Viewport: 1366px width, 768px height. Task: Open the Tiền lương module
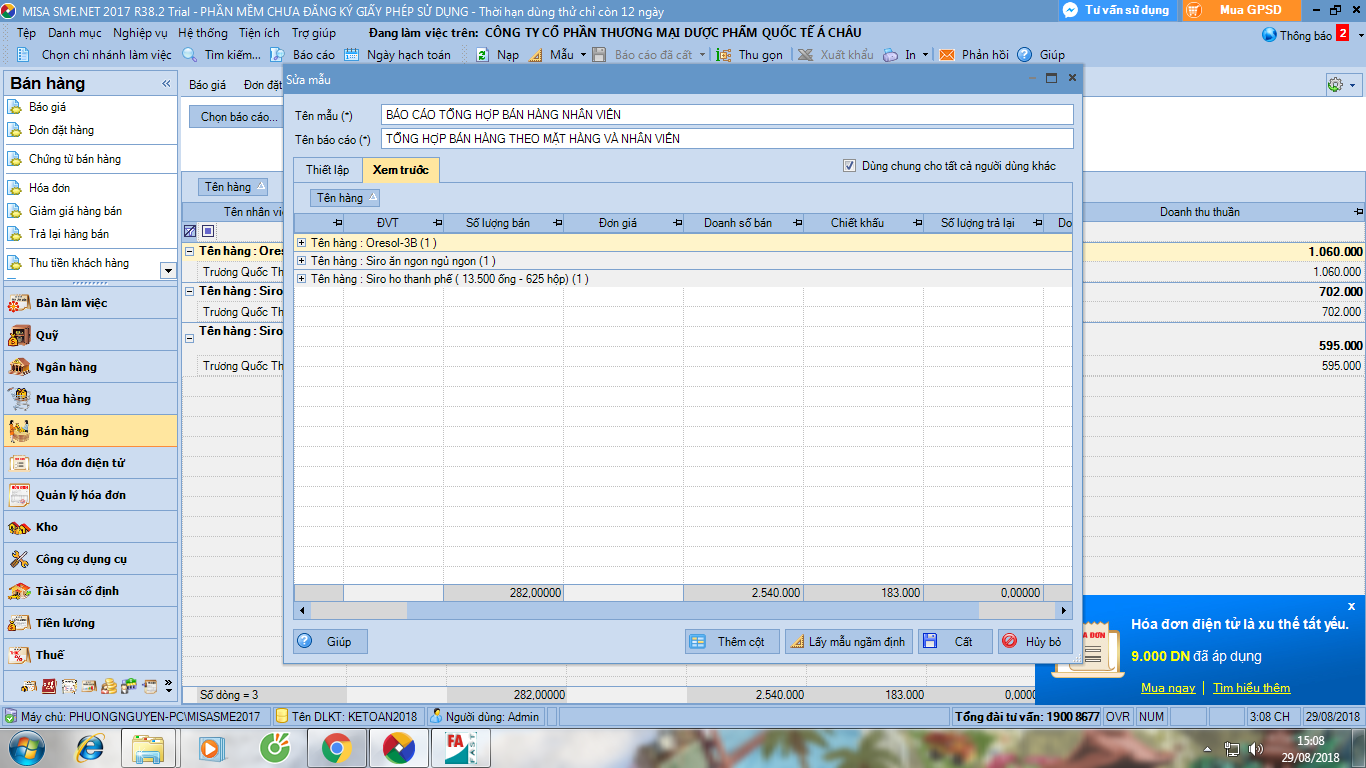[90, 623]
